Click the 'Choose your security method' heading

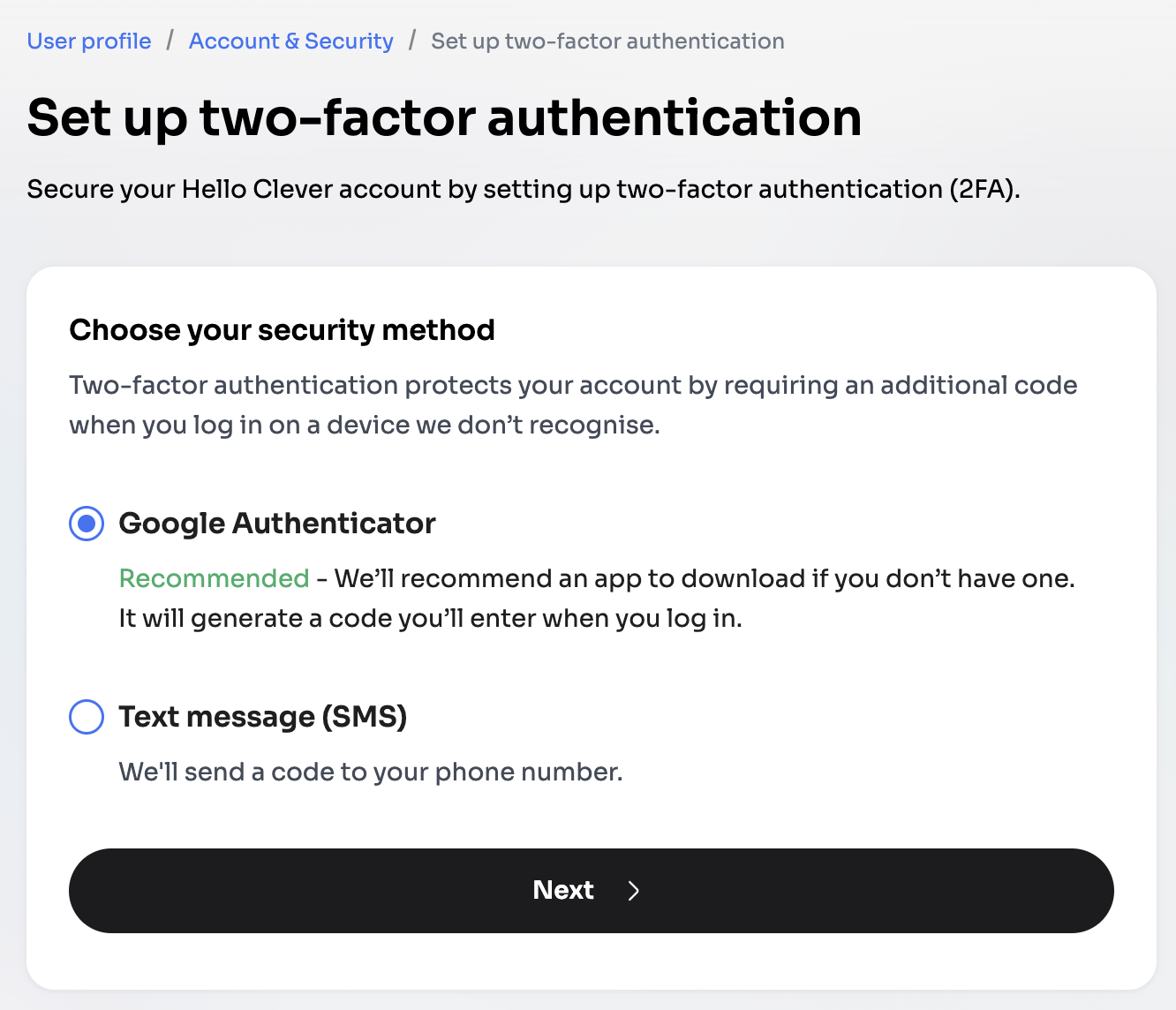pos(282,330)
